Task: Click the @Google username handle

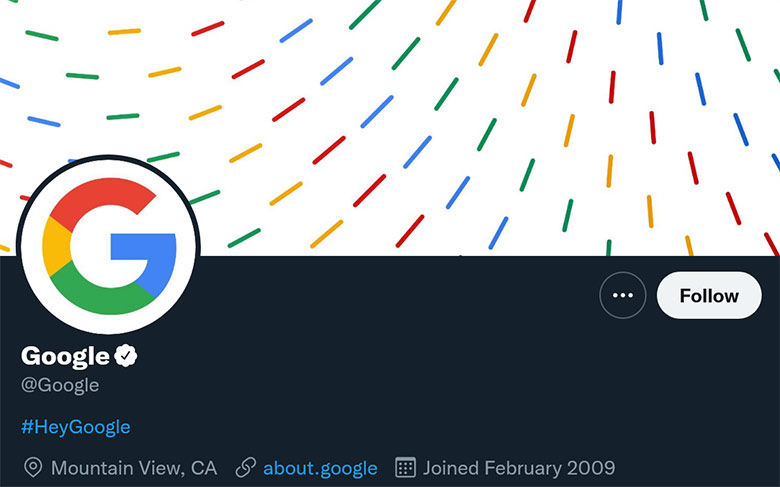Action: click(x=60, y=385)
